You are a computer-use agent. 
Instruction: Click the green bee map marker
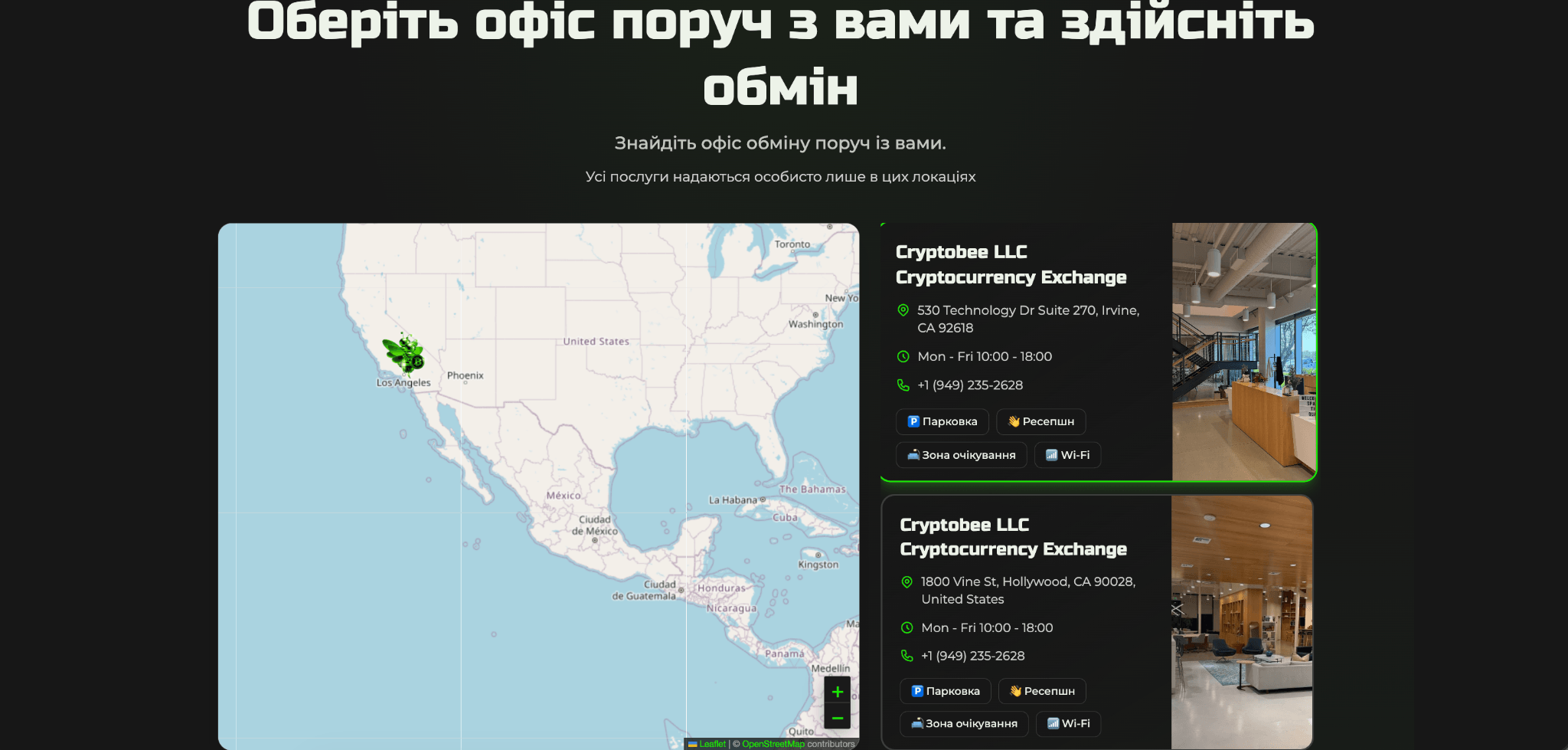pyautogui.click(x=403, y=353)
